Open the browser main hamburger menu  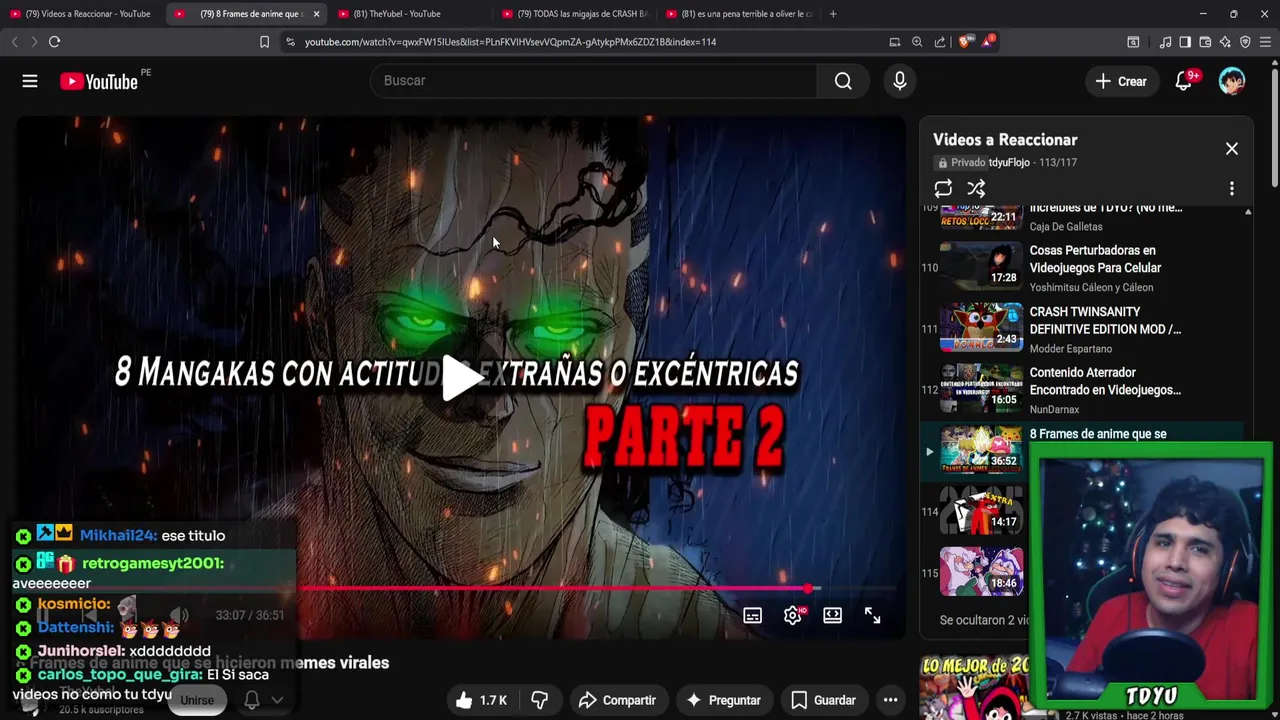(x=1266, y=42)
